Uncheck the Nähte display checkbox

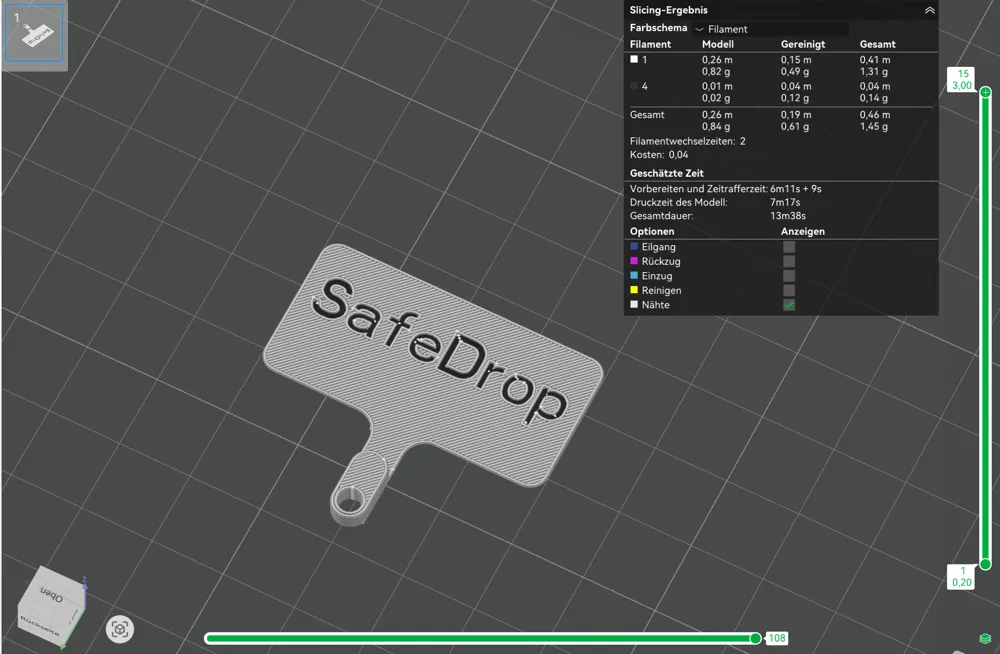point(789,305)
